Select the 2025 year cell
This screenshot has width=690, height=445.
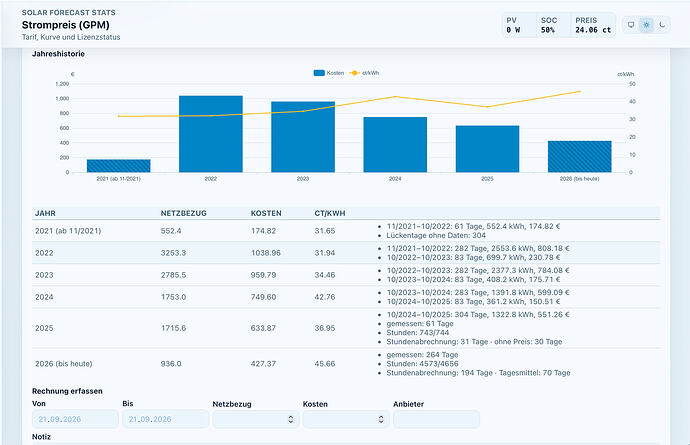(x=44, y=328)
